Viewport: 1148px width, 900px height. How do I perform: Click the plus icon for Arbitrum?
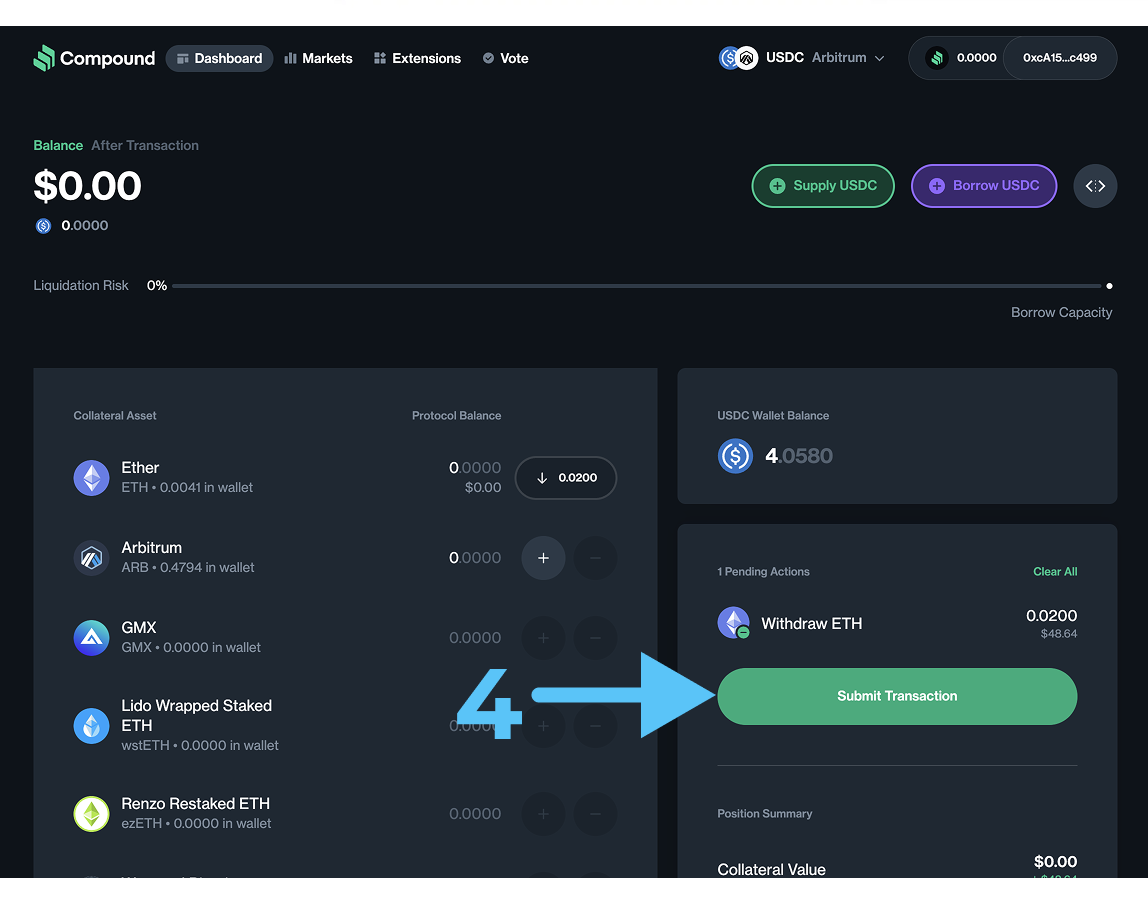(543, 558)
